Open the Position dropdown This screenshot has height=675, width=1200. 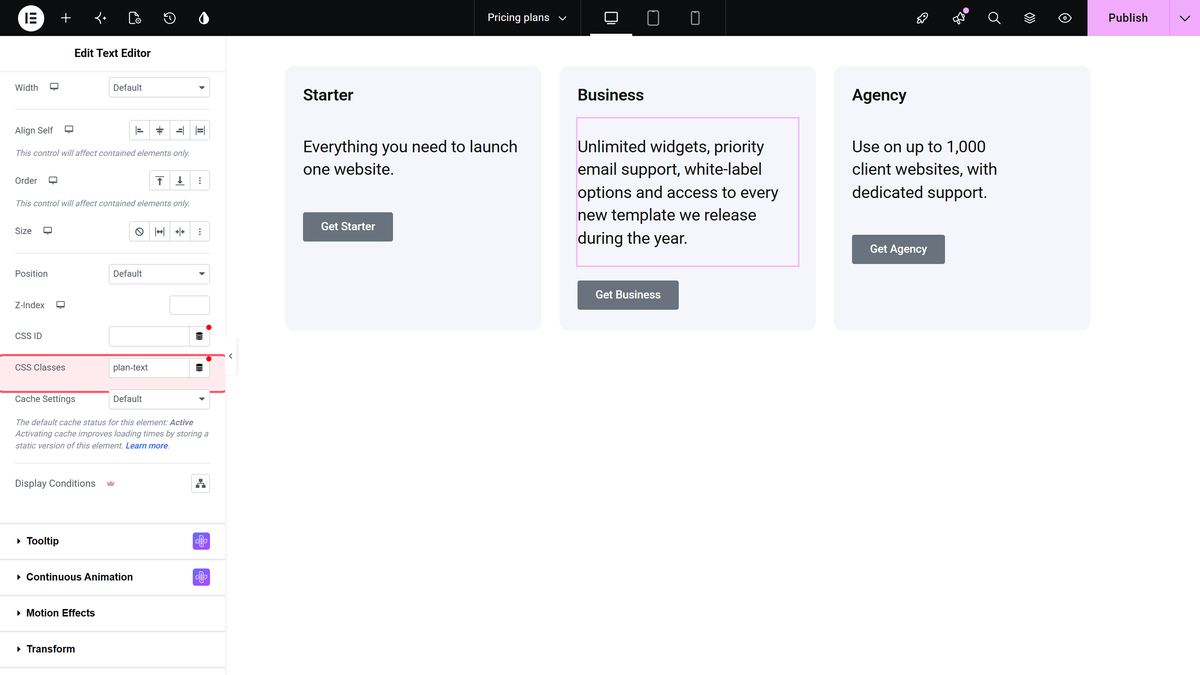tap(159, 274)
